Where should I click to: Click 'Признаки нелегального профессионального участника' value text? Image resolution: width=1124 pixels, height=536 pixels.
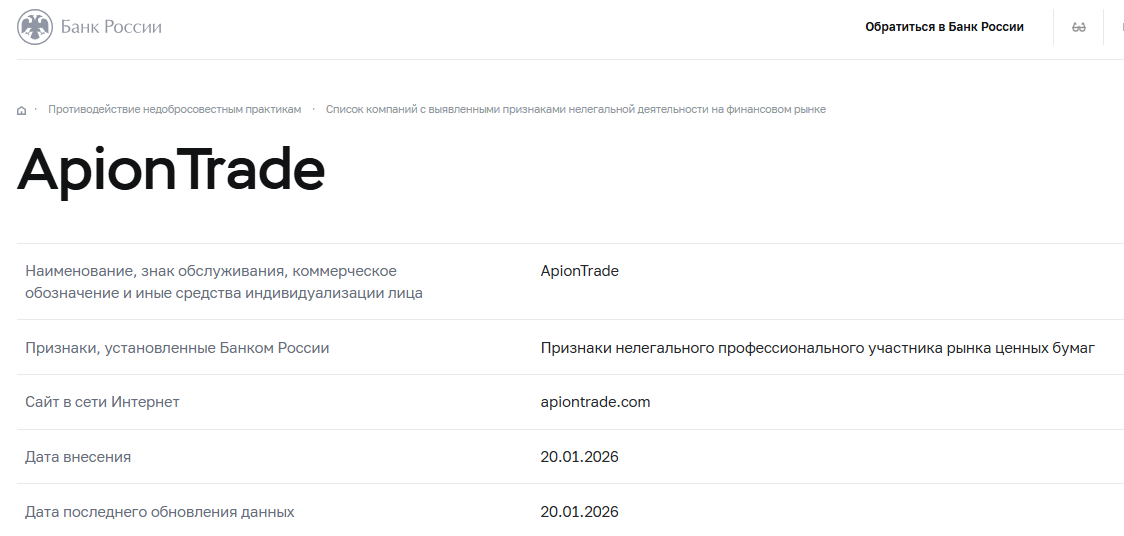(817, 348)
